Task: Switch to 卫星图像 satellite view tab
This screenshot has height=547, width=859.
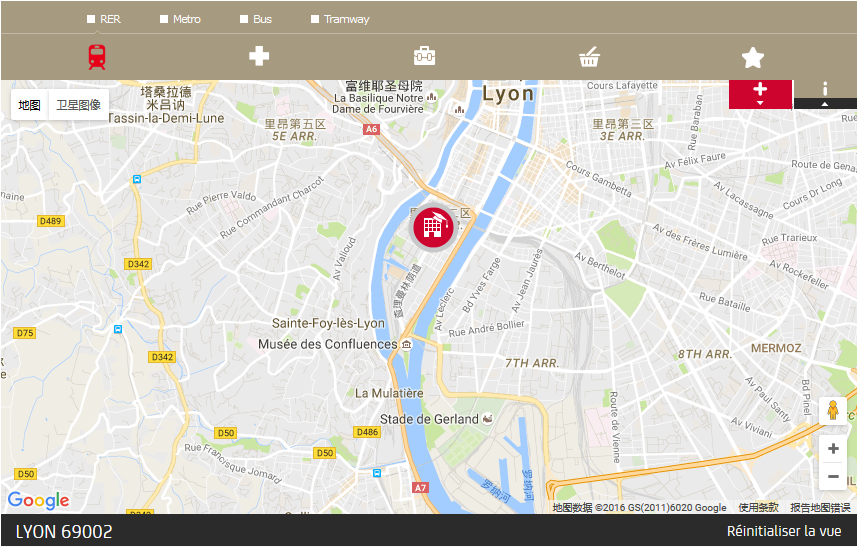Action: tap(79, 105)
